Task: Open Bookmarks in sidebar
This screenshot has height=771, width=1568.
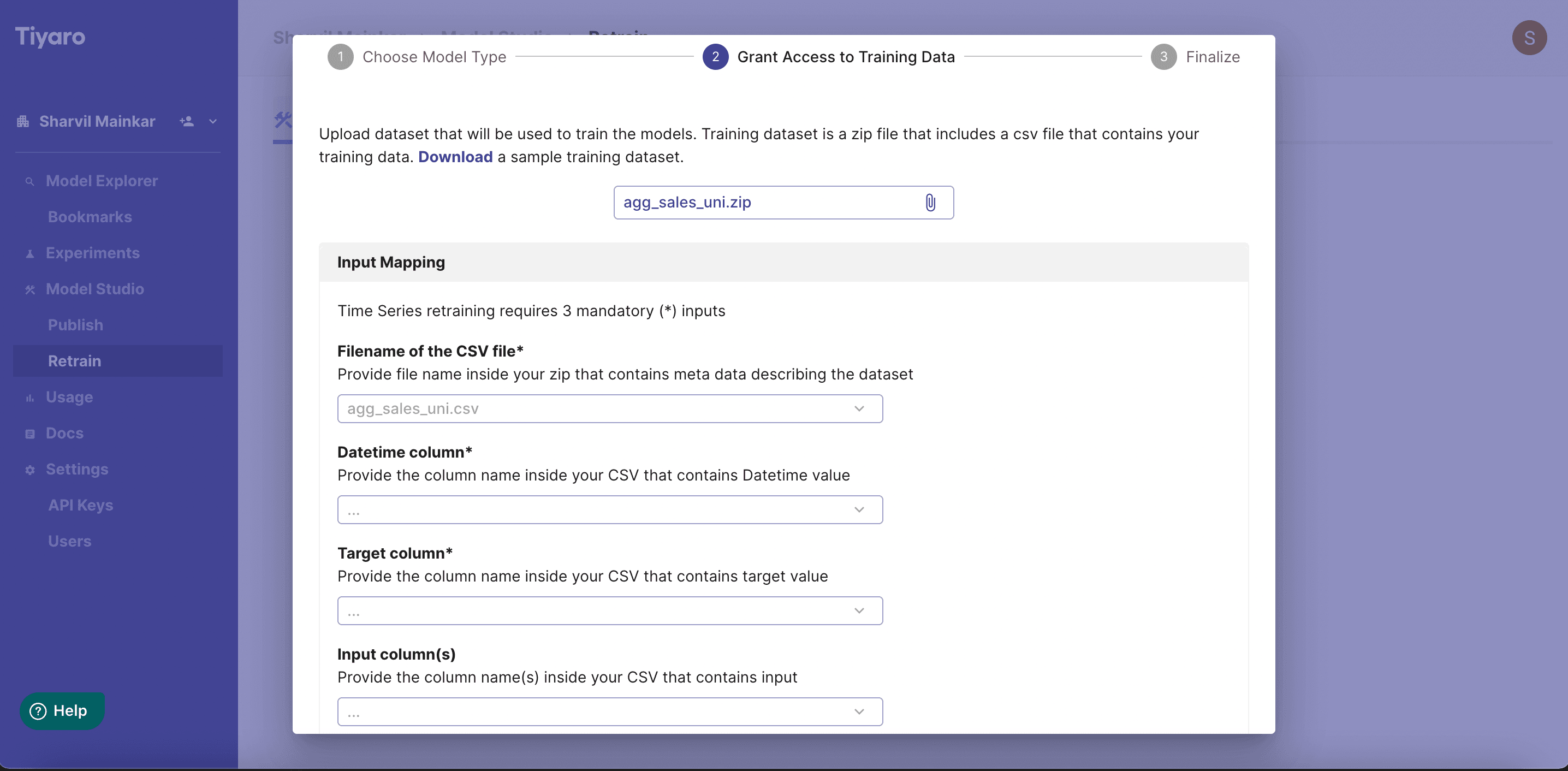Action: pyautogui.click(x=90, y=217)
